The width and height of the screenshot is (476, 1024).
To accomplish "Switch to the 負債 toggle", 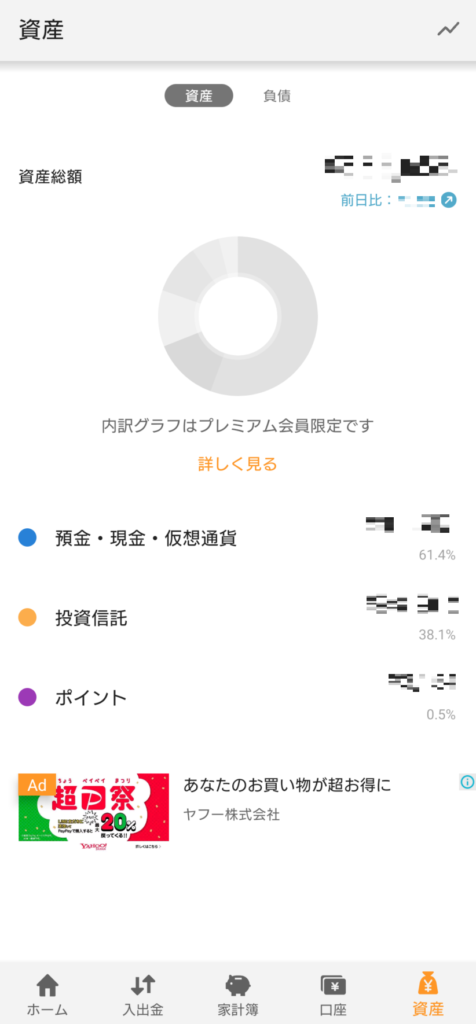I will pos(277,96).
